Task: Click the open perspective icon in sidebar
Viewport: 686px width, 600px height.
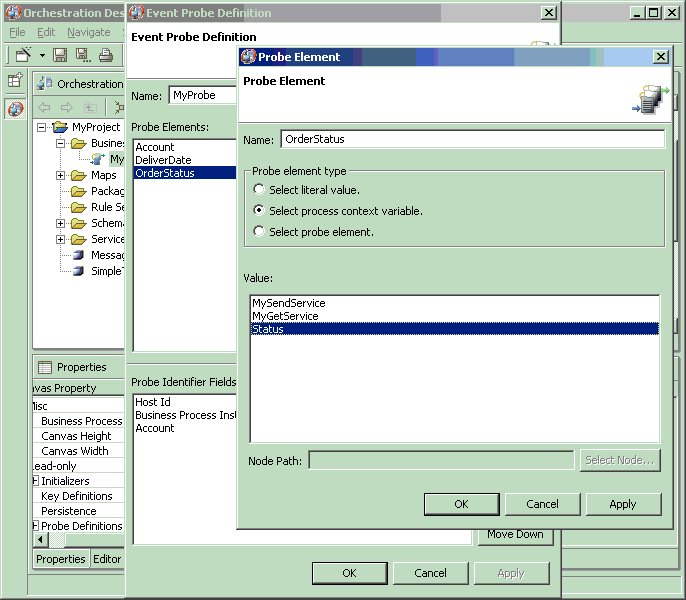Action: click(15, 80)
